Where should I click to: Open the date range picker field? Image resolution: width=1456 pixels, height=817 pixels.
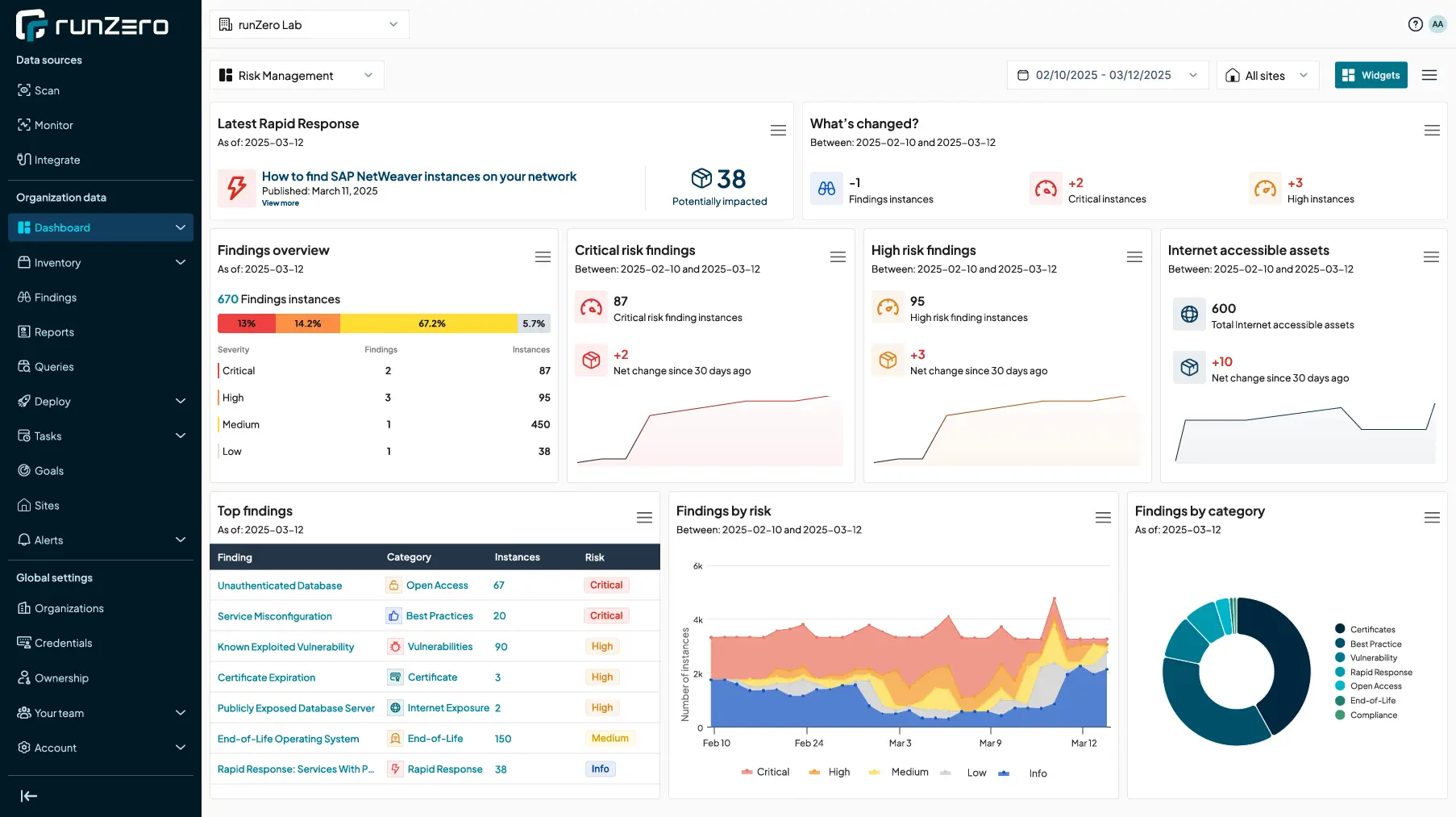(x=1107, y=75)
